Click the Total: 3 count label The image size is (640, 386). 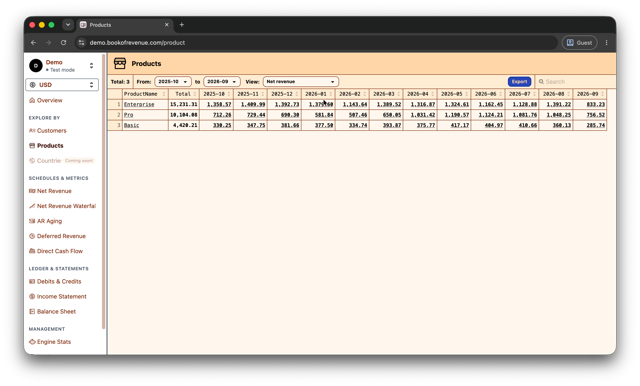(120, 82)
